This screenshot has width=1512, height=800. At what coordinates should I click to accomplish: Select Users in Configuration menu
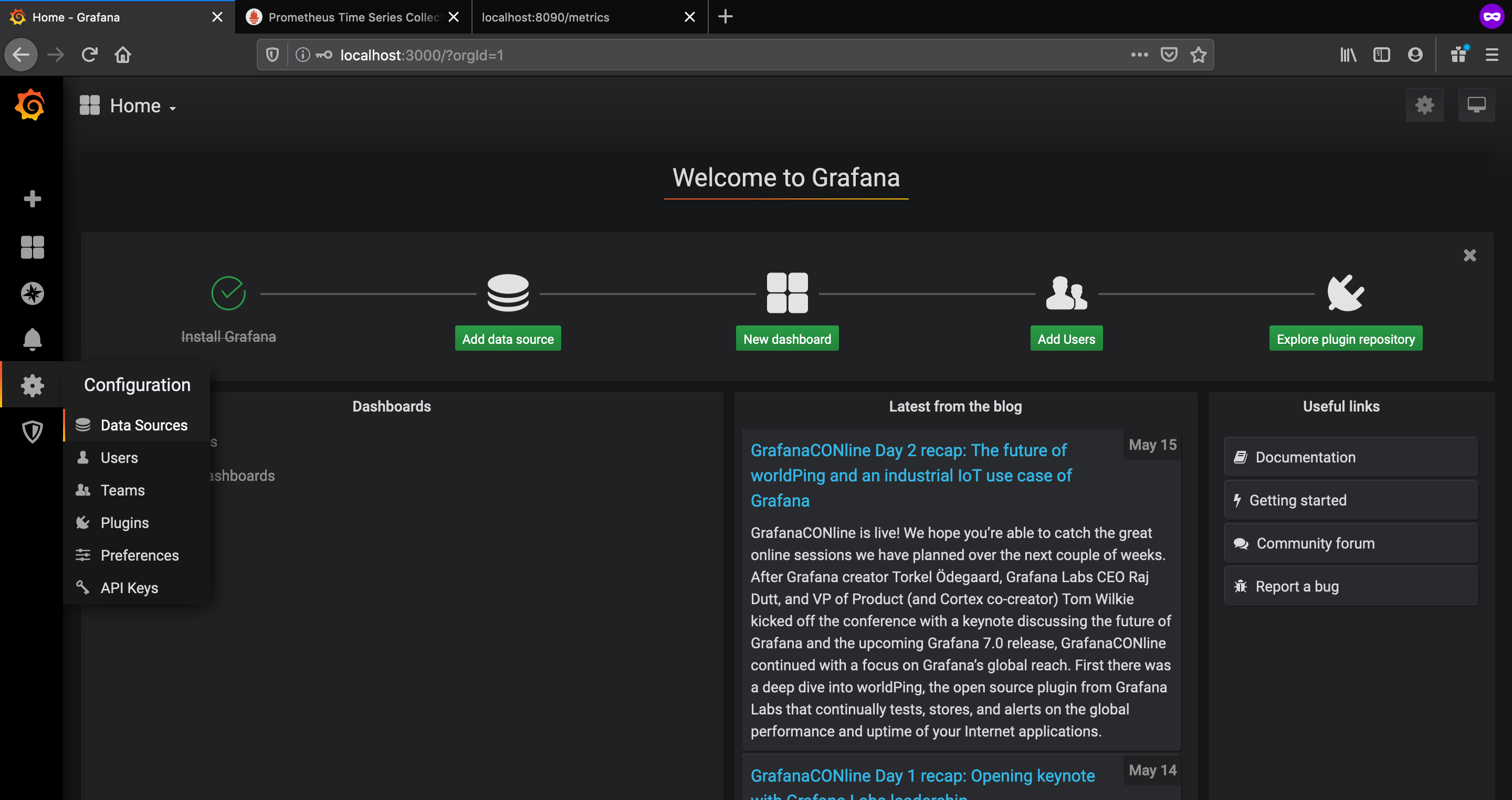pos(136,458)
